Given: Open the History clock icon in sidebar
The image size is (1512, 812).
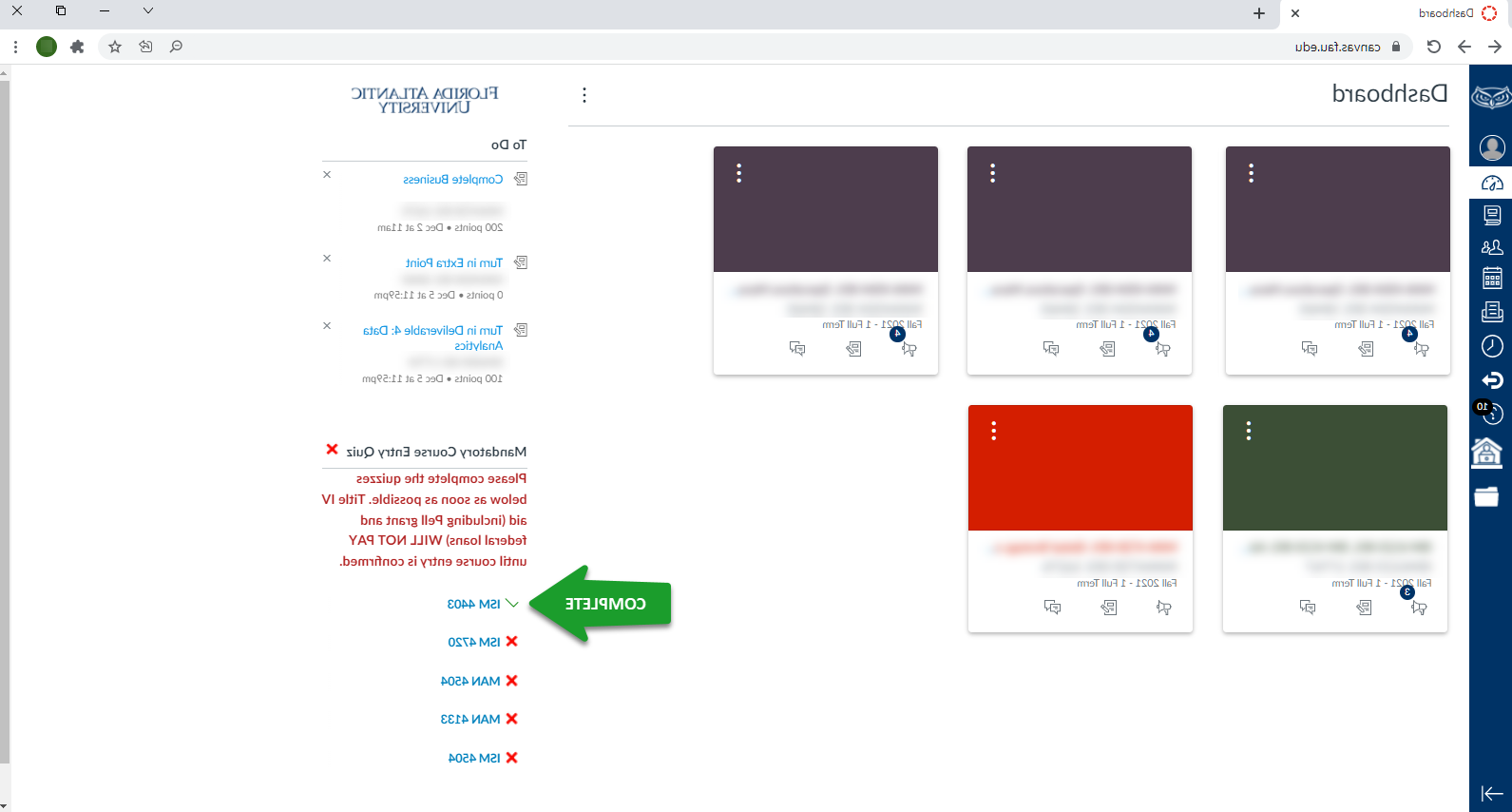Looking at the screenshot, I should [x=1492, y=346].
